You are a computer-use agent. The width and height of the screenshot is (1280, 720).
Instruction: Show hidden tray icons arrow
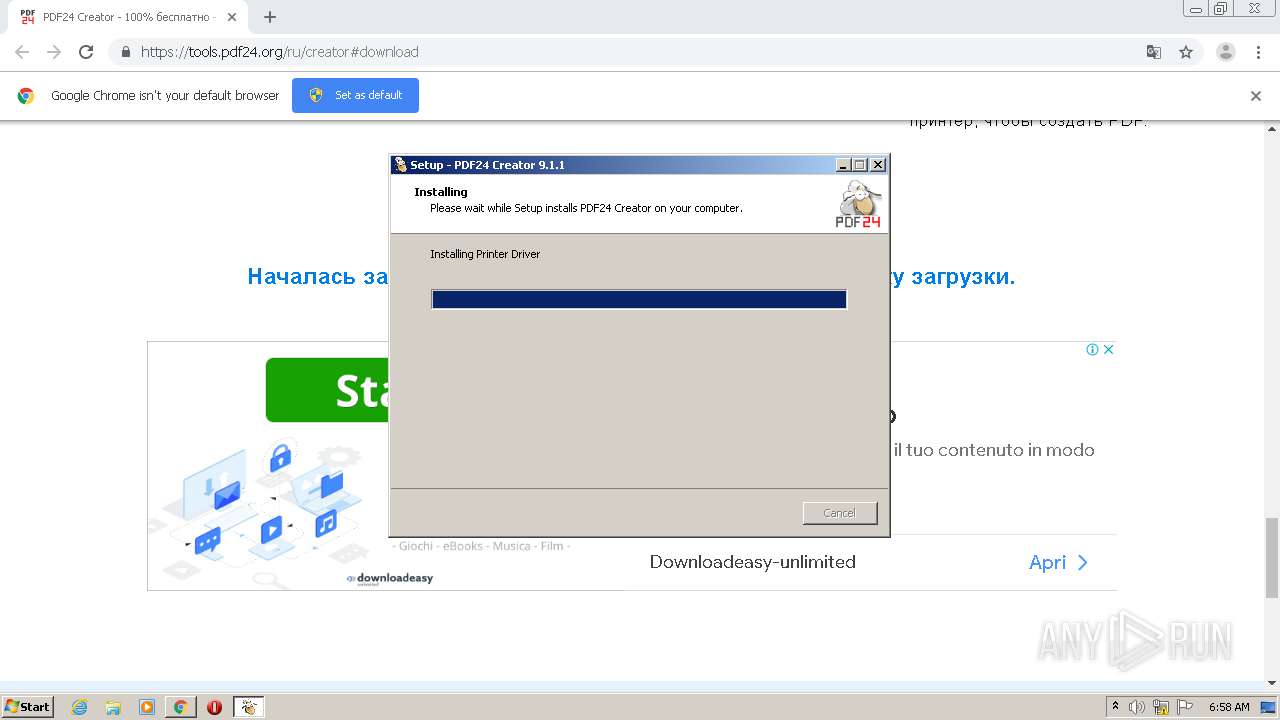pos(1115,706)
